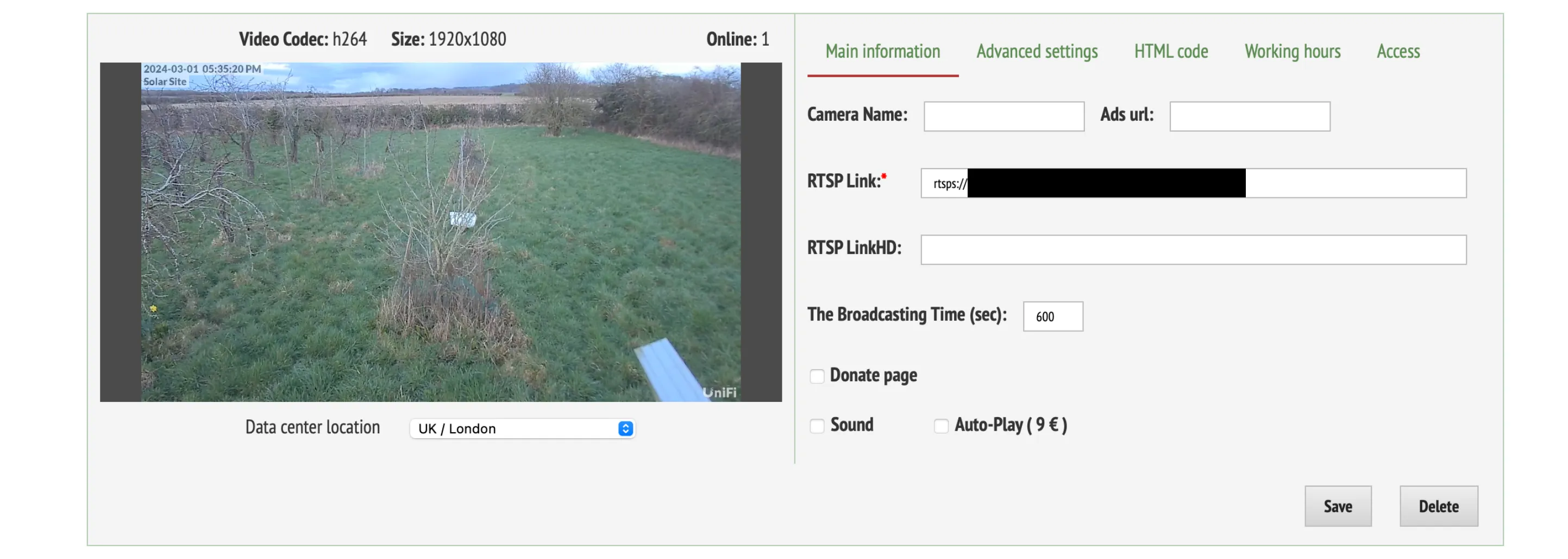Click the Camera Name input field
Image resolution: width=1568 pixels, height=559 pixels.
point(1003,116)
